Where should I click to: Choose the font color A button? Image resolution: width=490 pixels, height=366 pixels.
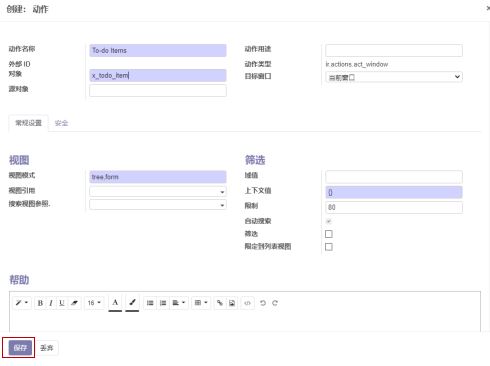coord(115,303)
